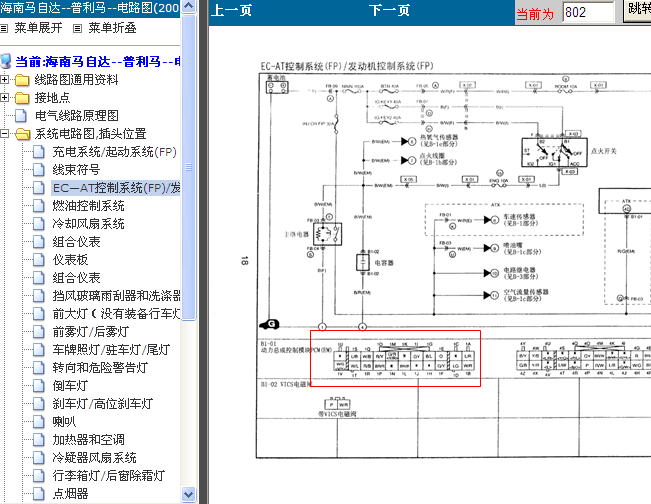The height and width of the screenshot is (504, 651).
Task: Click the page icon beside 喇叭
Action: pyautogui.click(x=39, y=422)
